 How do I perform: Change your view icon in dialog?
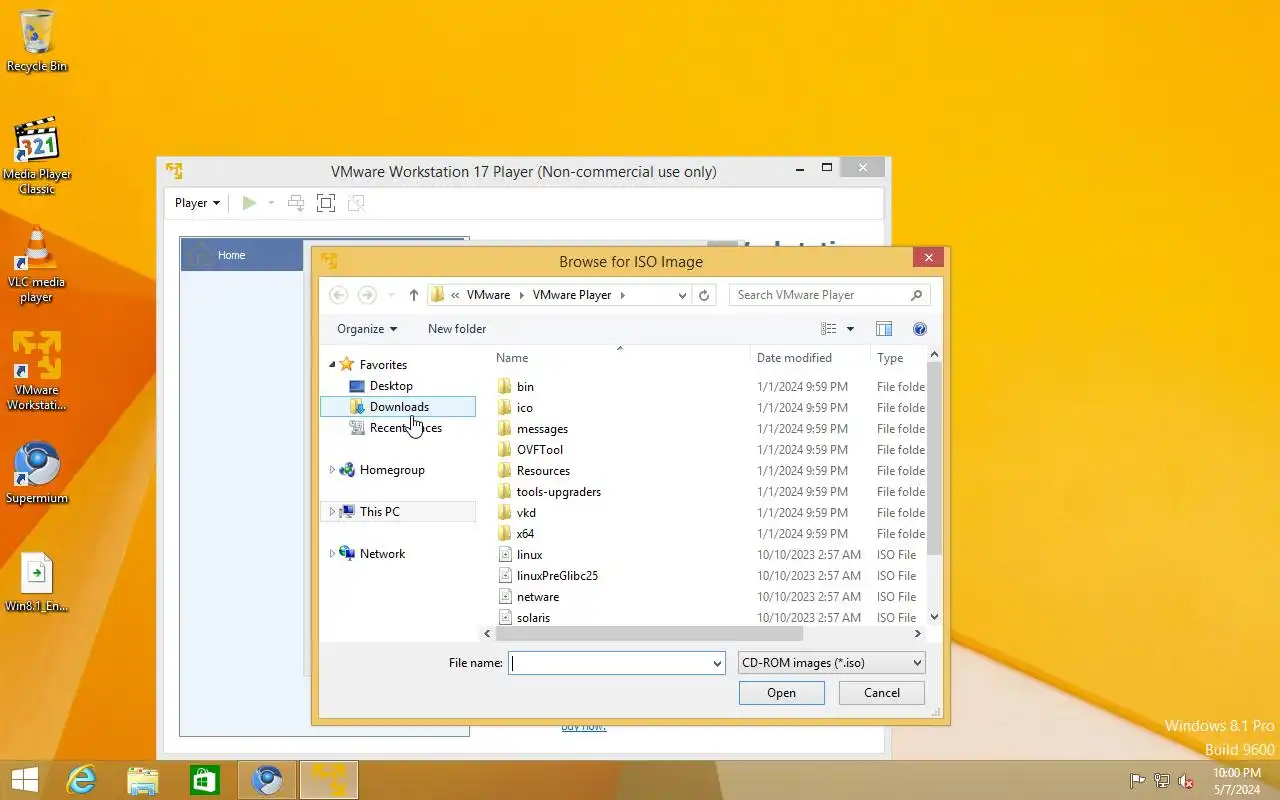[829, 329]
